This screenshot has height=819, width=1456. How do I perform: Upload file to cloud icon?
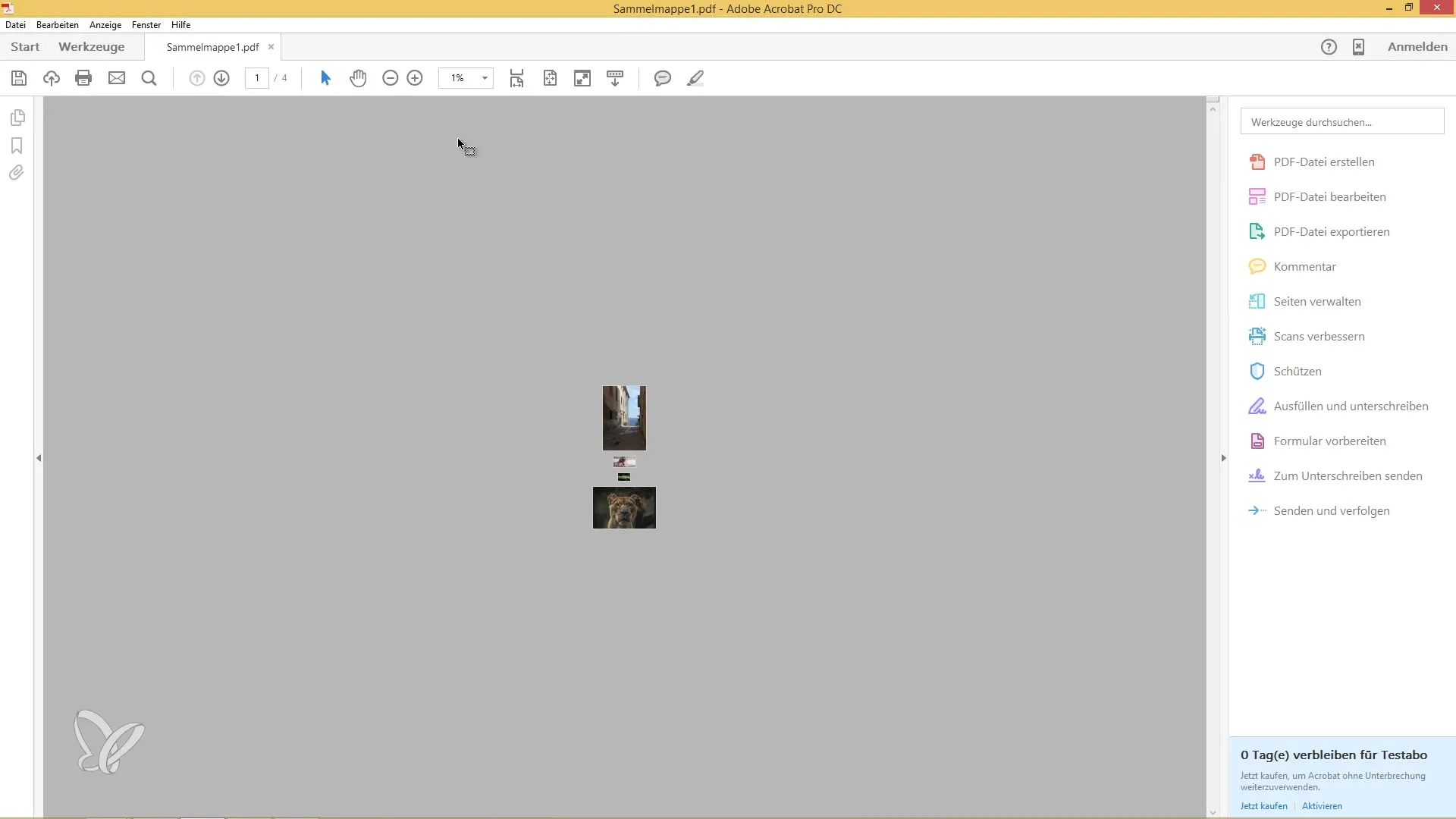pyautogui.click(x=52, y=78)
